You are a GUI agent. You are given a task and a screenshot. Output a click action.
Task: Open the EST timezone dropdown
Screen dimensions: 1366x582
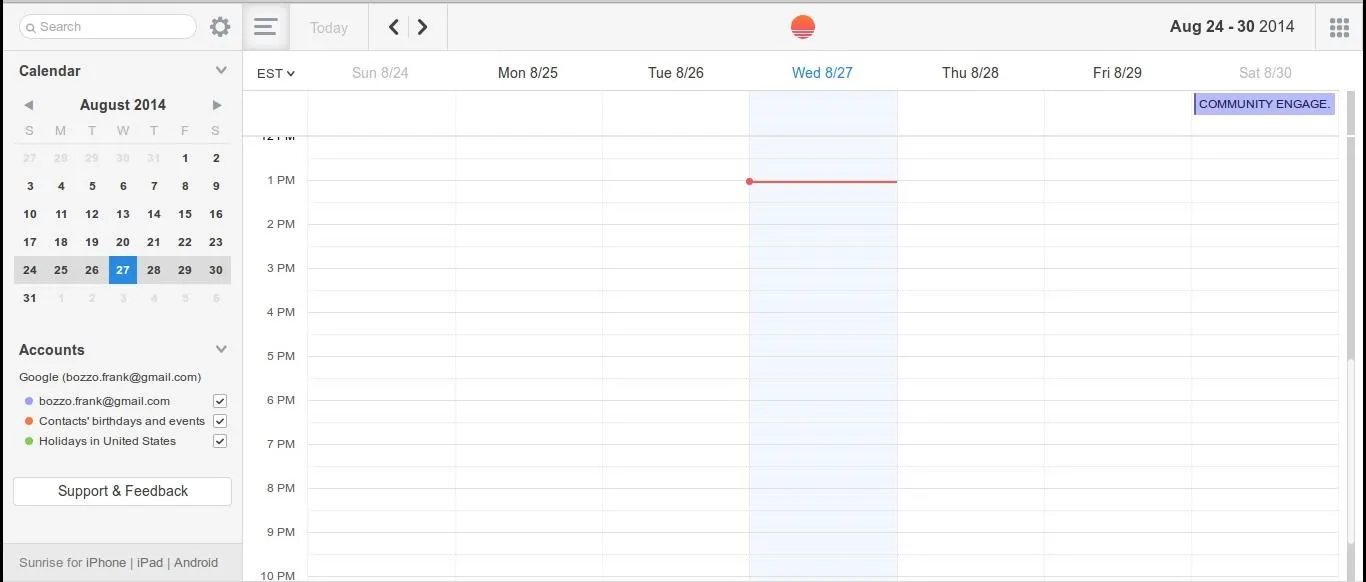276,73
